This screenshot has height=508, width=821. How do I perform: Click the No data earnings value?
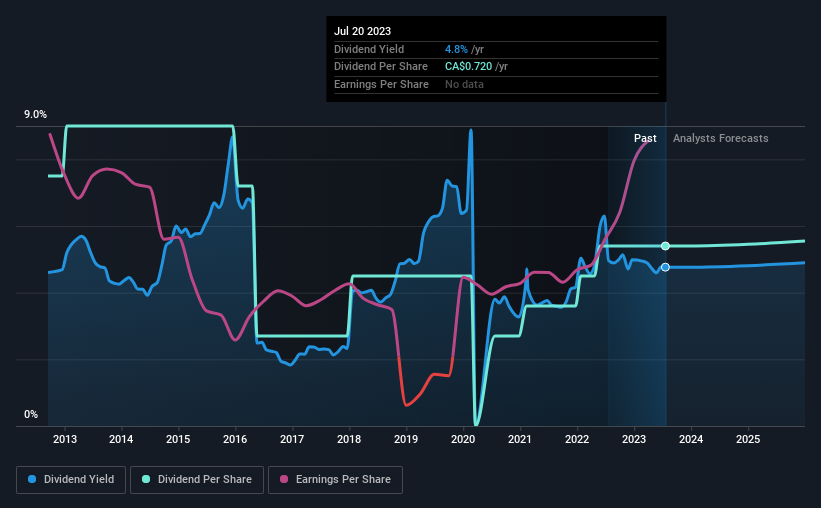pos(464,84)
